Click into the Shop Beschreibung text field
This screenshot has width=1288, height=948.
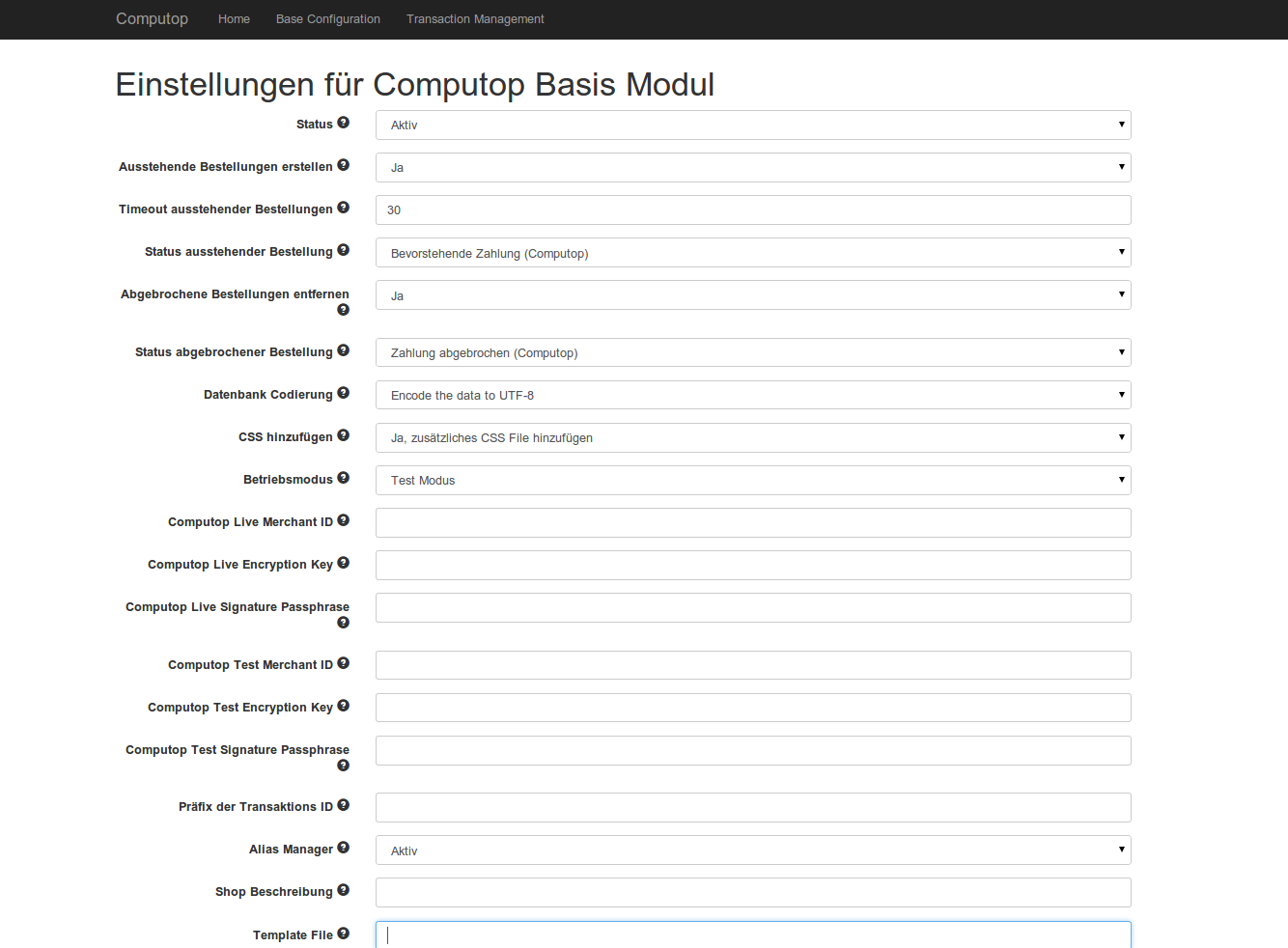752,893
